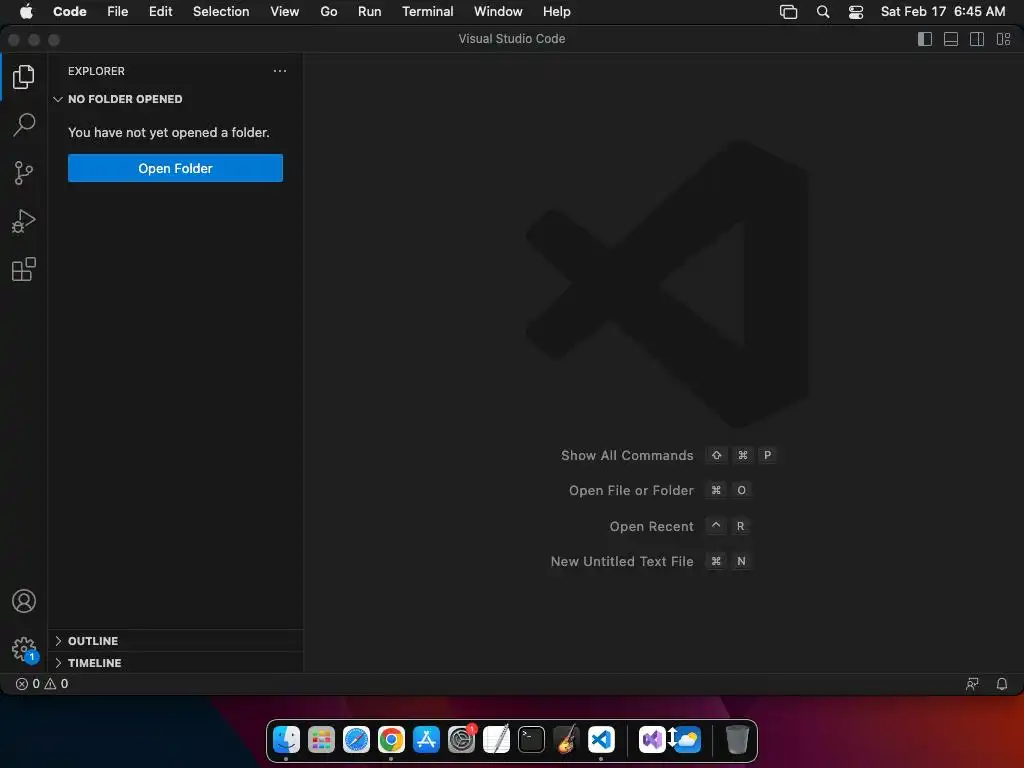Toggle Panel layout icon in title bar
Viewport: 1024px width, 768px height.
pyautogui.click(x=951, y=39)
